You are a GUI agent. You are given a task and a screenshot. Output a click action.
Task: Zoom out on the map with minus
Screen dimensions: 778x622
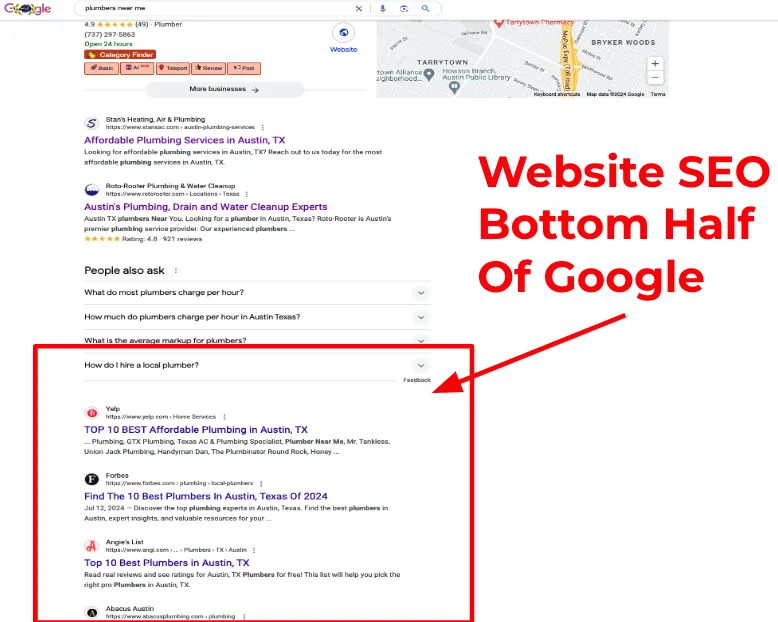pyautogui.click(x=655, y=77)
